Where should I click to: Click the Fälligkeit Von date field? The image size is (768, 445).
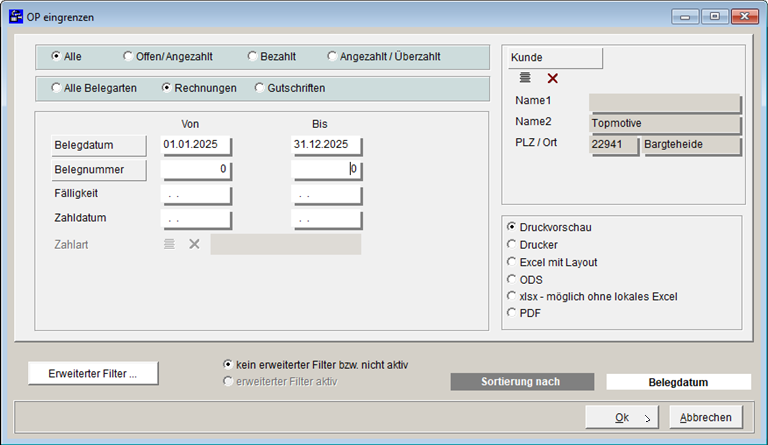click(x=196, y=195)
